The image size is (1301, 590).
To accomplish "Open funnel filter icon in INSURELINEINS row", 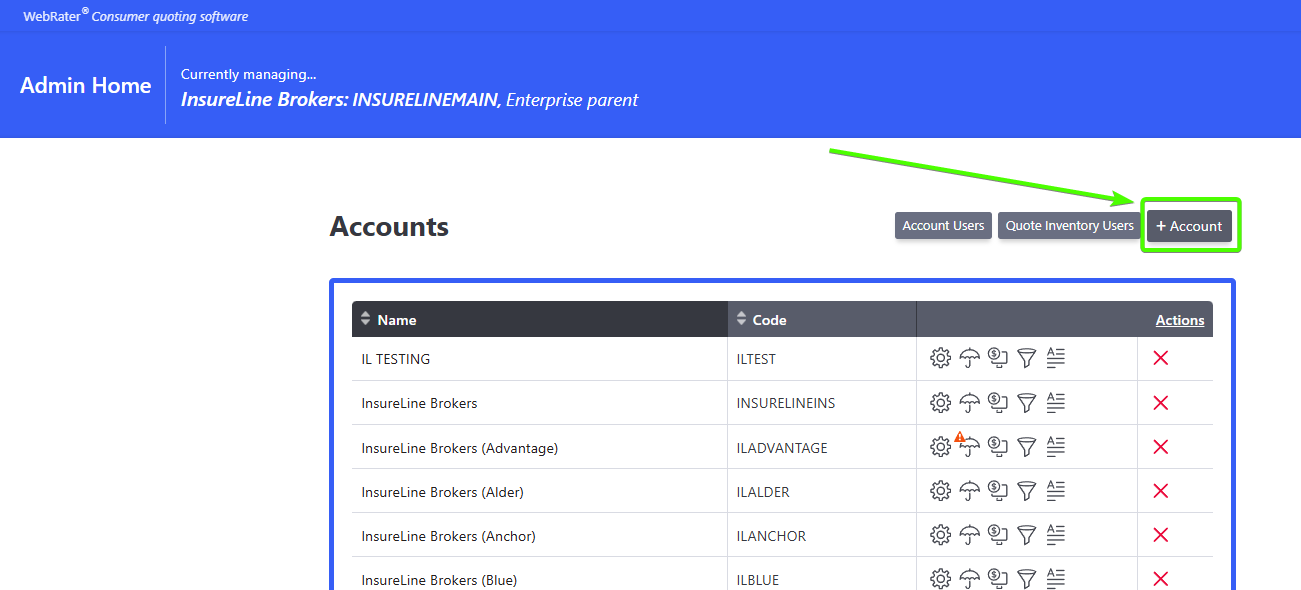I will 1026,402.
